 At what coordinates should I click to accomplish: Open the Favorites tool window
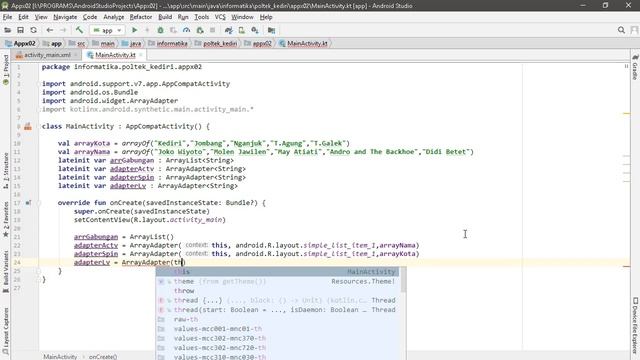pos(6,219)
